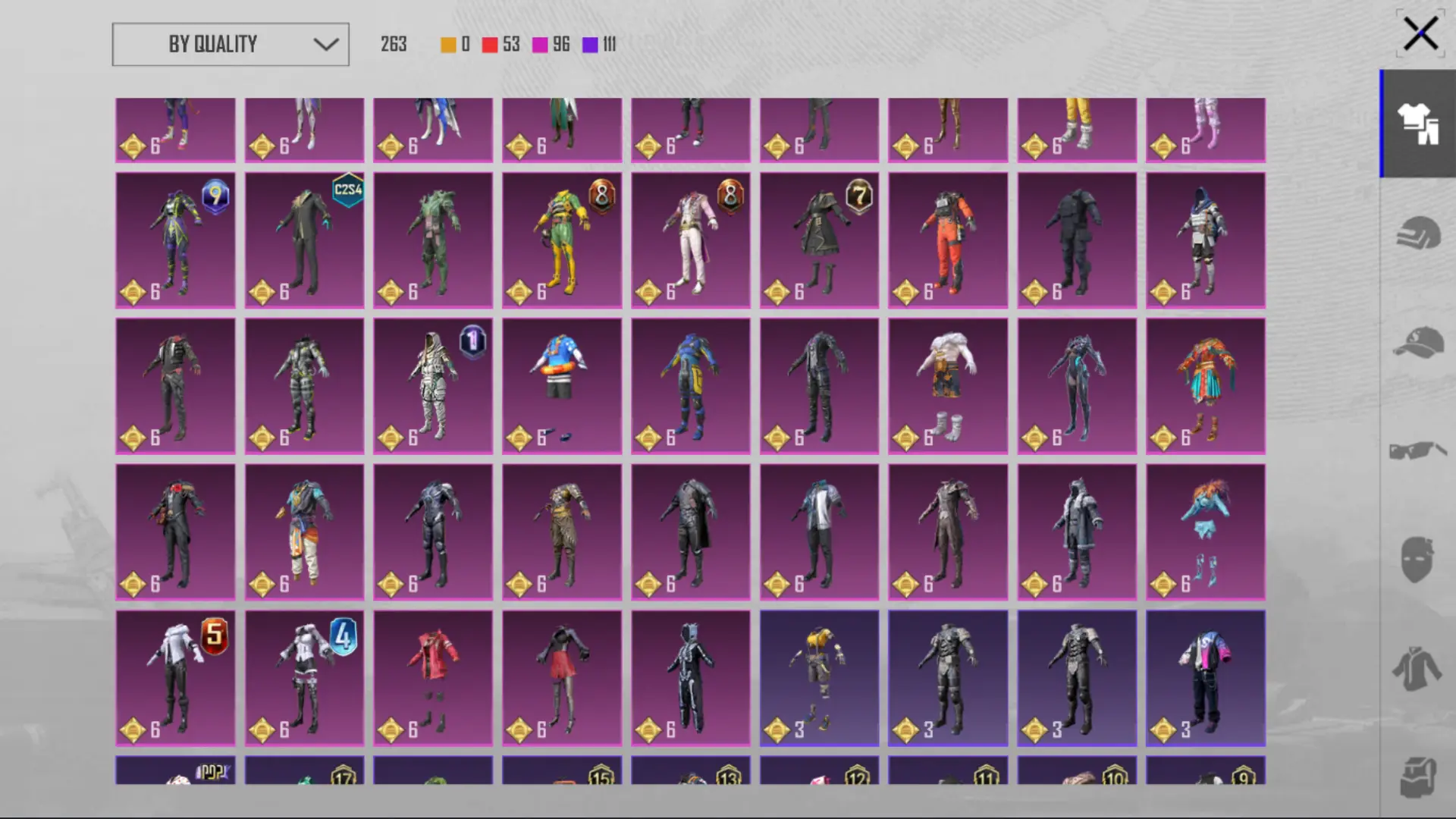Choose the outfit with the C2S4 badge
Screen dimensions: 1456x819
pyautogui.click(x=304, y=240)
